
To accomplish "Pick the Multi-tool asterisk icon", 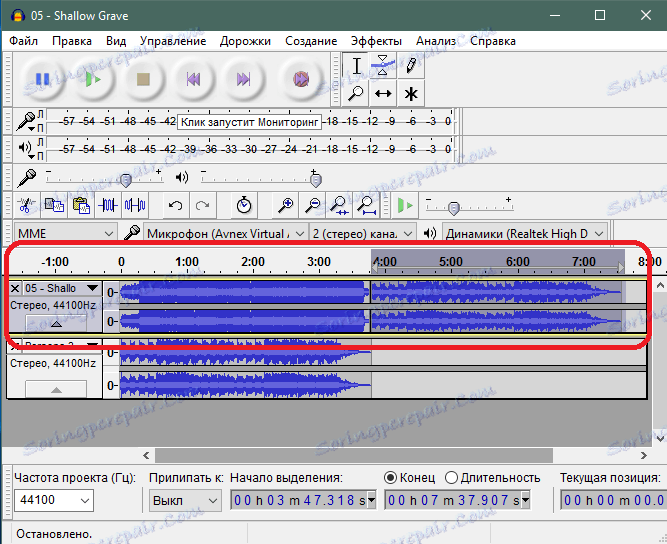I will pos(410,94).
